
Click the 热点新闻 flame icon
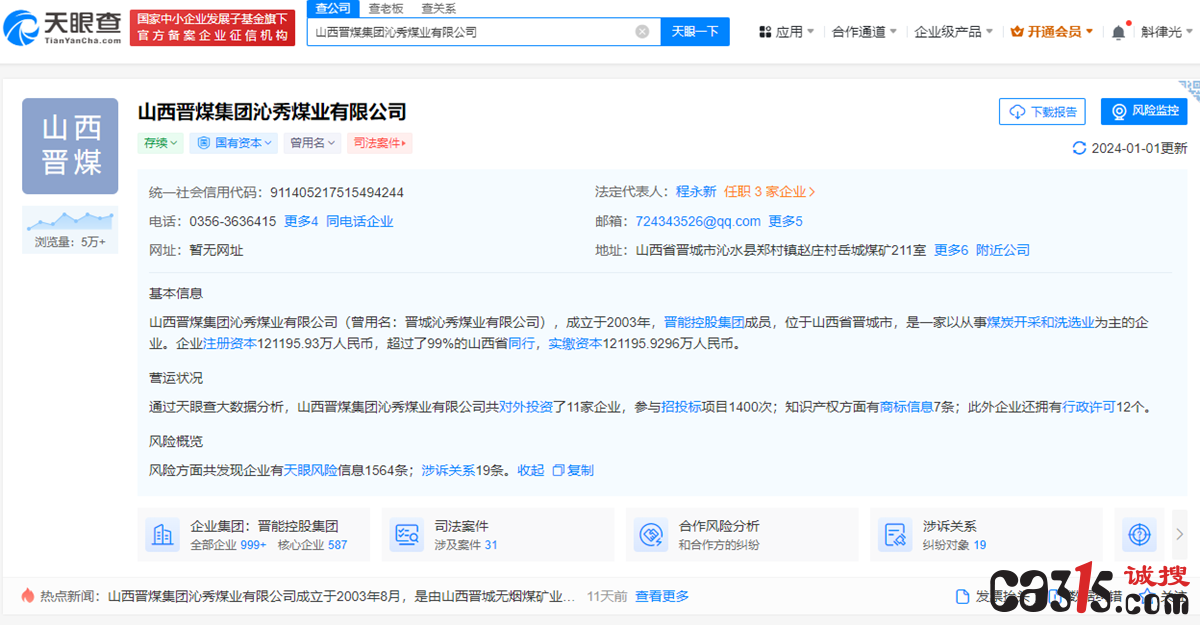pyautogui.click(x=28, y=595)
